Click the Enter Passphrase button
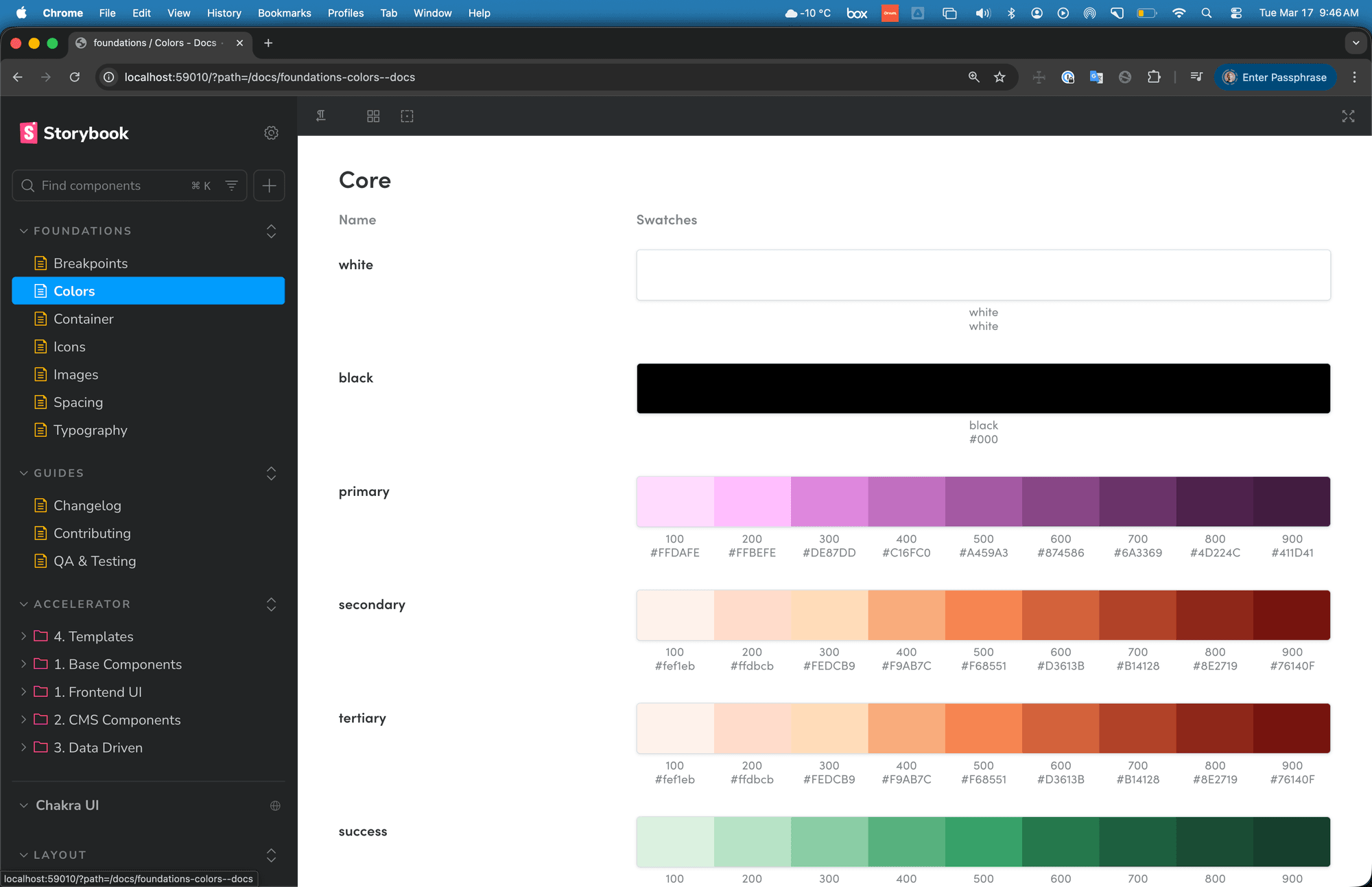 (x=1276, y=77)
